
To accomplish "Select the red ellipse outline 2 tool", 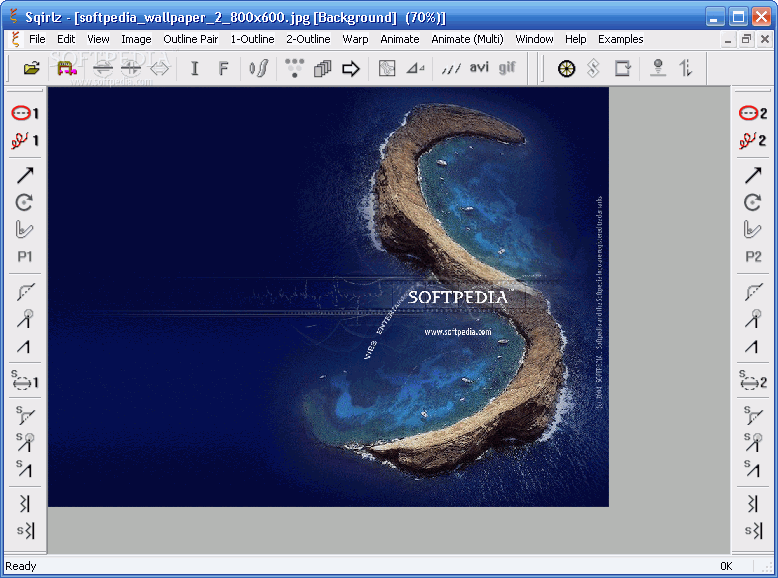I will [x=753, y=113].
